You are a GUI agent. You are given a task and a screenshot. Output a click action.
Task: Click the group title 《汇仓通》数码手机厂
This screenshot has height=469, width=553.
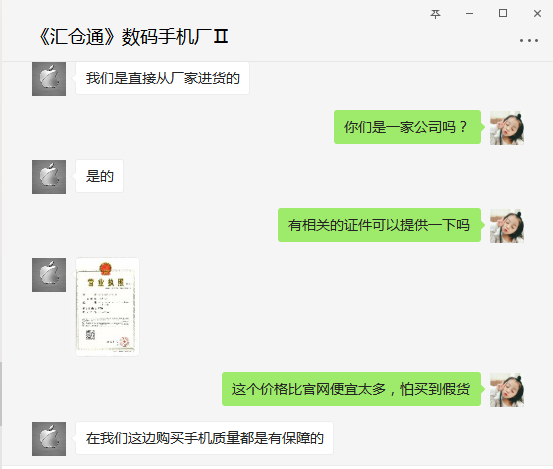click(133, 37)
